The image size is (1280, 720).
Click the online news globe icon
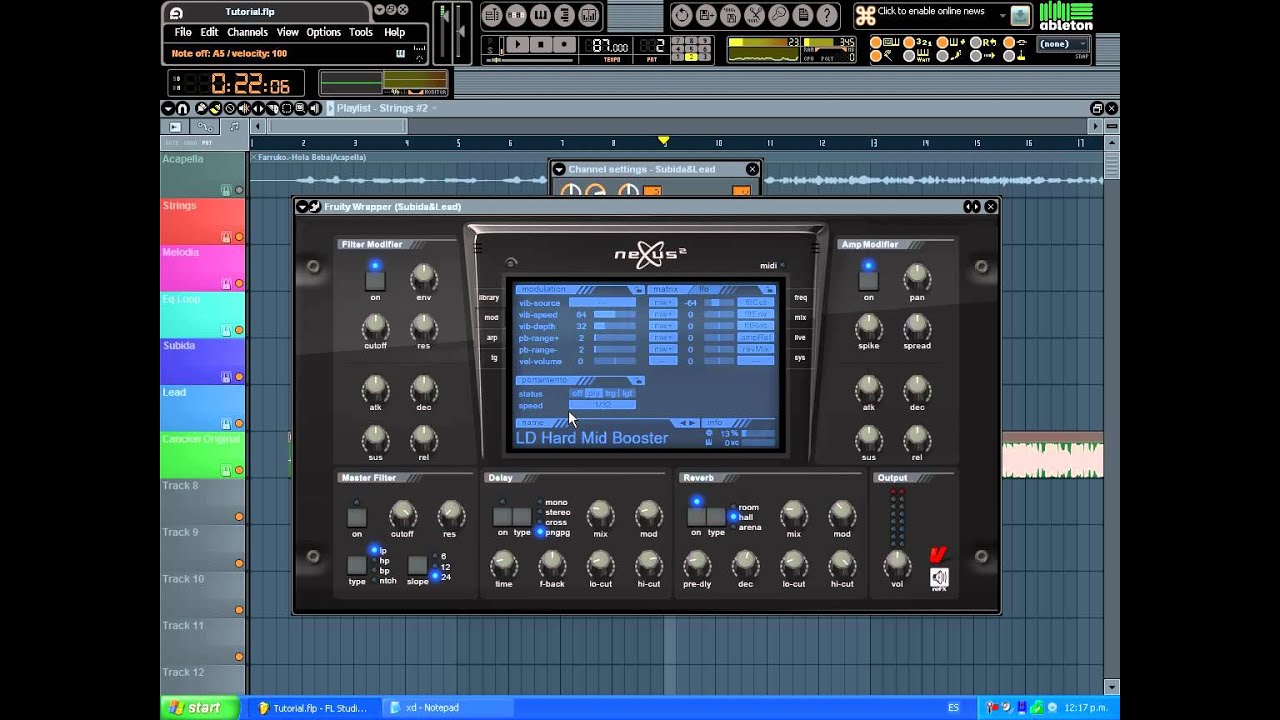[x=1019, y=15]
